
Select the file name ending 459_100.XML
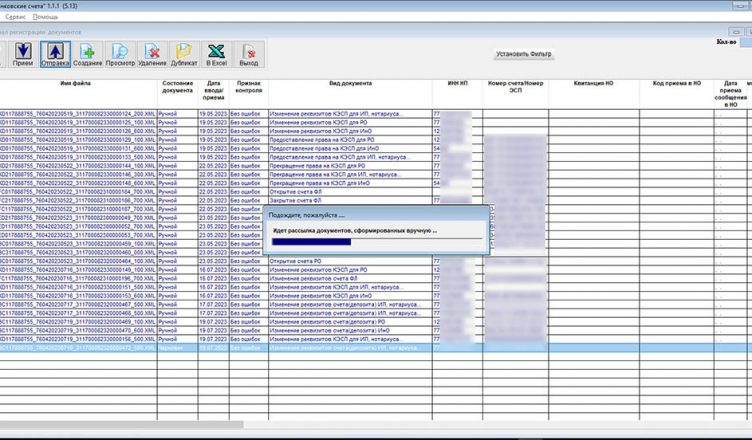[78, 244]
